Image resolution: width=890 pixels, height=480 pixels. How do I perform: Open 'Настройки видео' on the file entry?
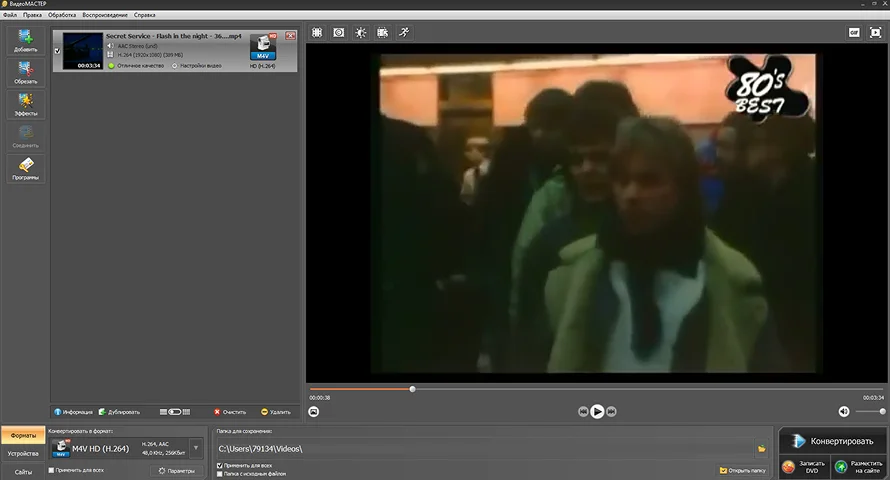[197, 66]
